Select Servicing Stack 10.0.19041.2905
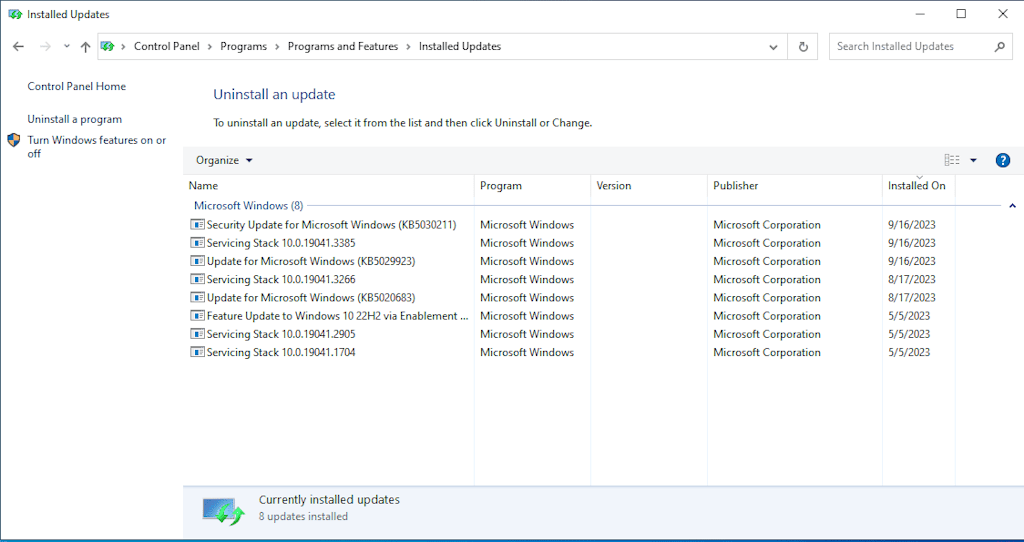Screen dimensions: 1024x542 (x=569, y=334)
